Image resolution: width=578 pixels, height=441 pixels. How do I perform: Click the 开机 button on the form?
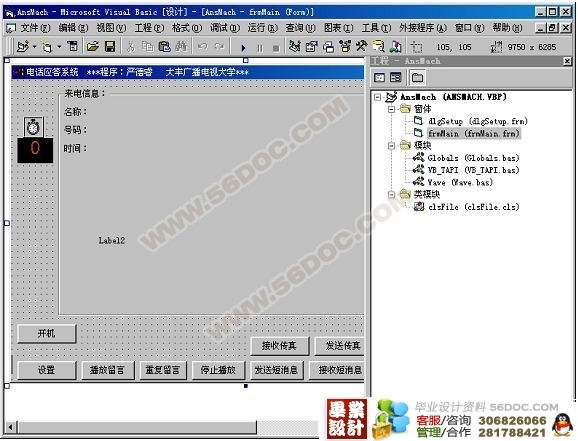point(47,334)
